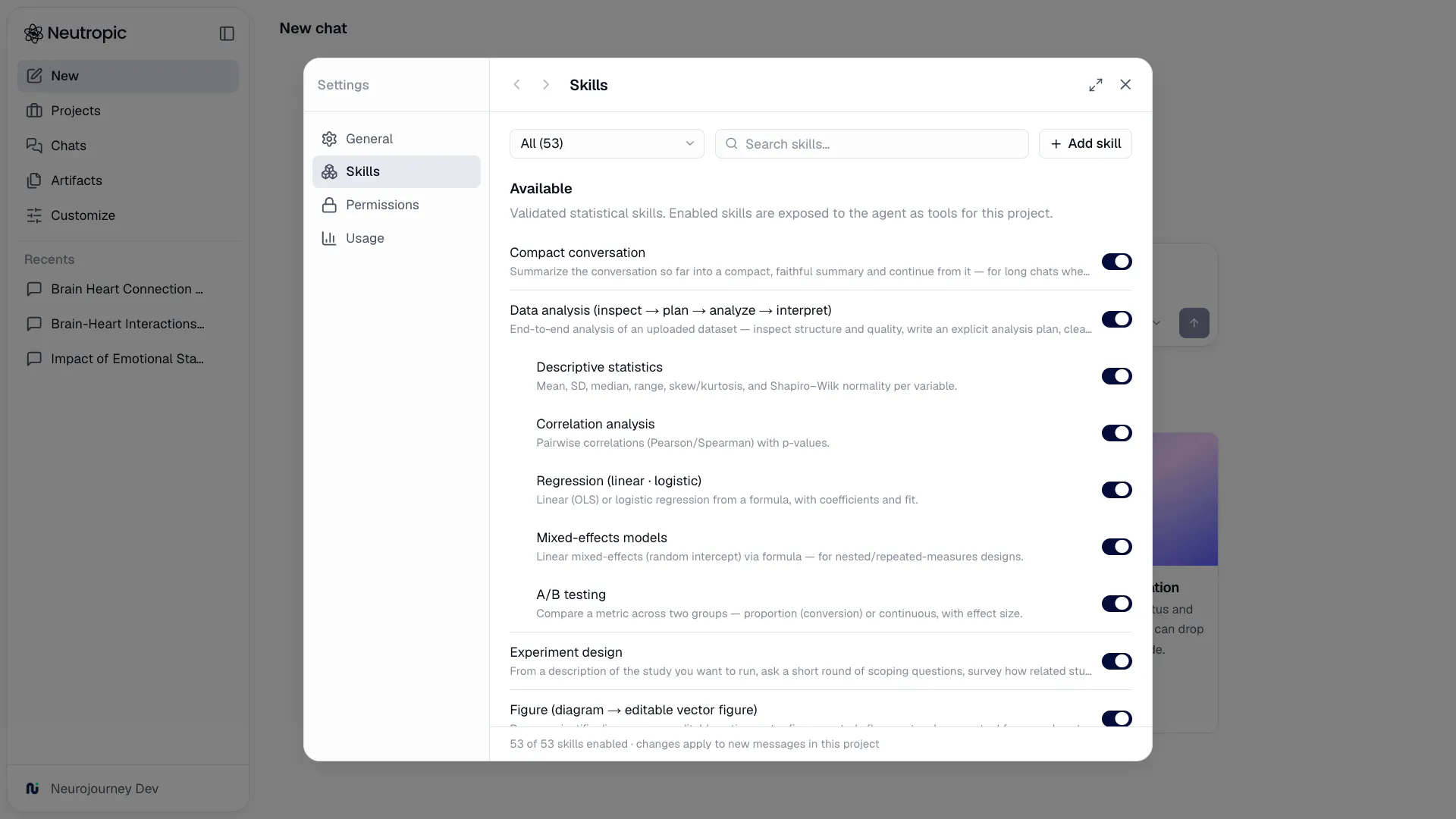Open Artifacts in the main sidebar

tap(128, 180)
